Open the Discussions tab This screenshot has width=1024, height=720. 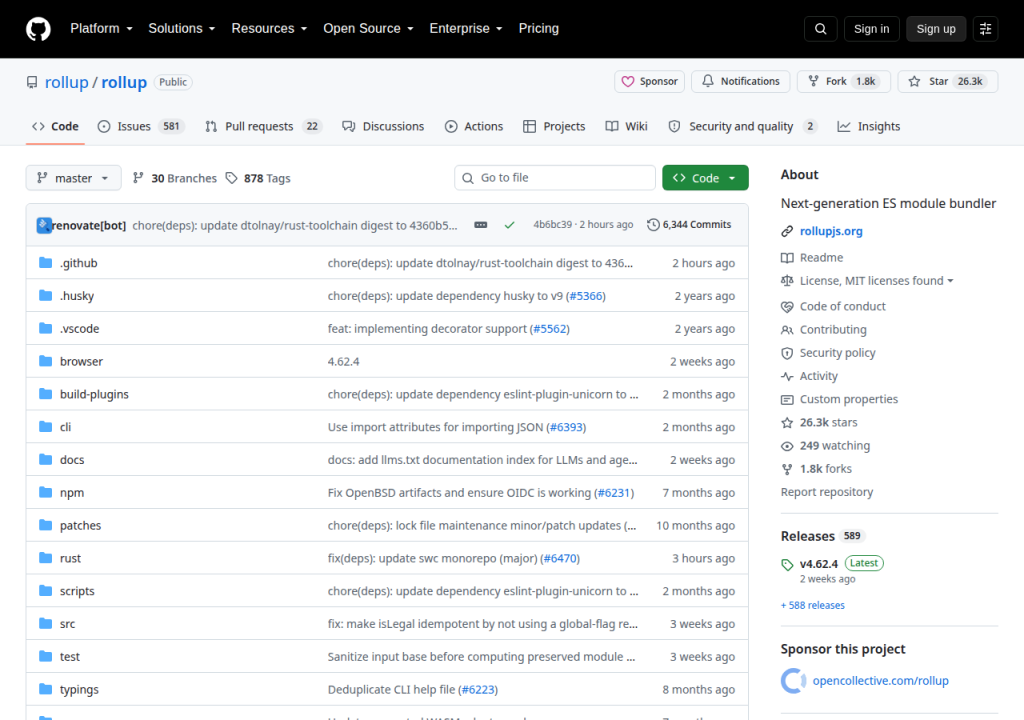pyautogui.click(x=383, y=126)
